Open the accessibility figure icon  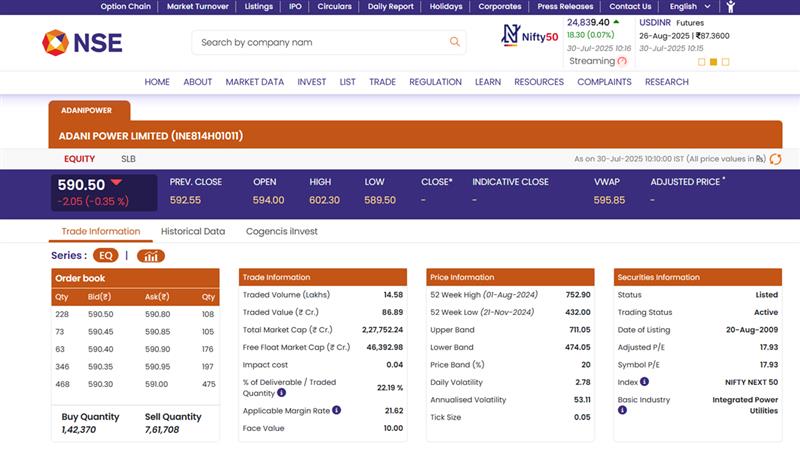point(731,6)
